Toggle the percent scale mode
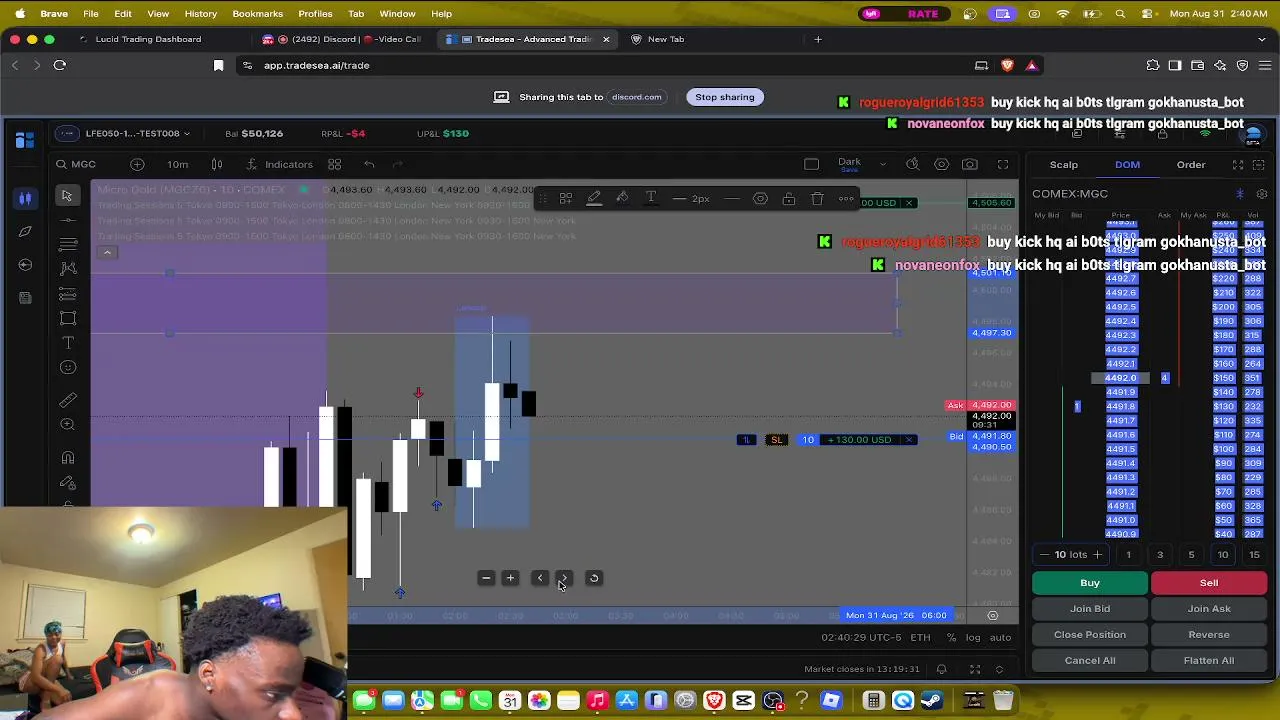The image size is (1280, 720). click(951, 638)
